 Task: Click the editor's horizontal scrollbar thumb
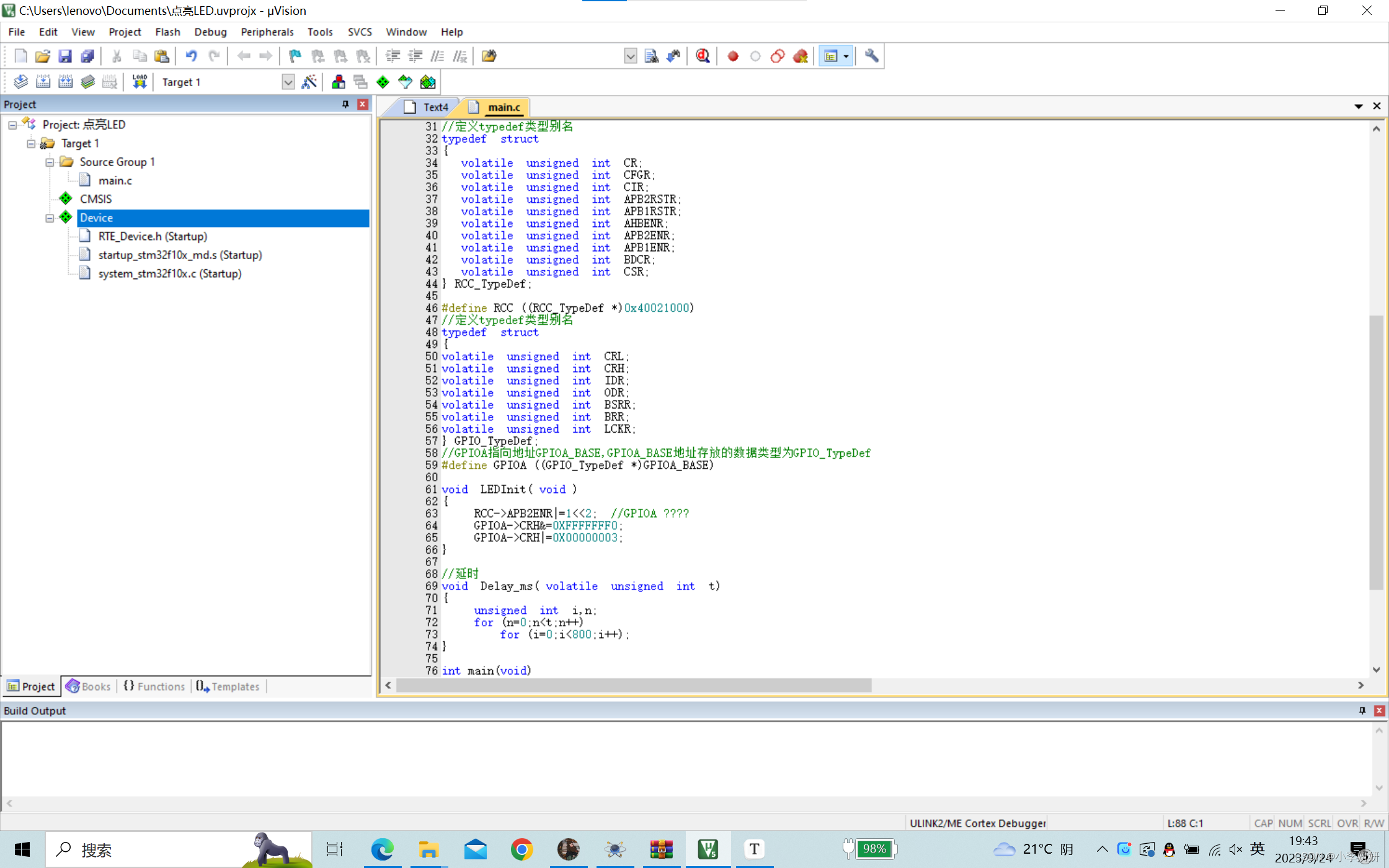pos(632,685)
